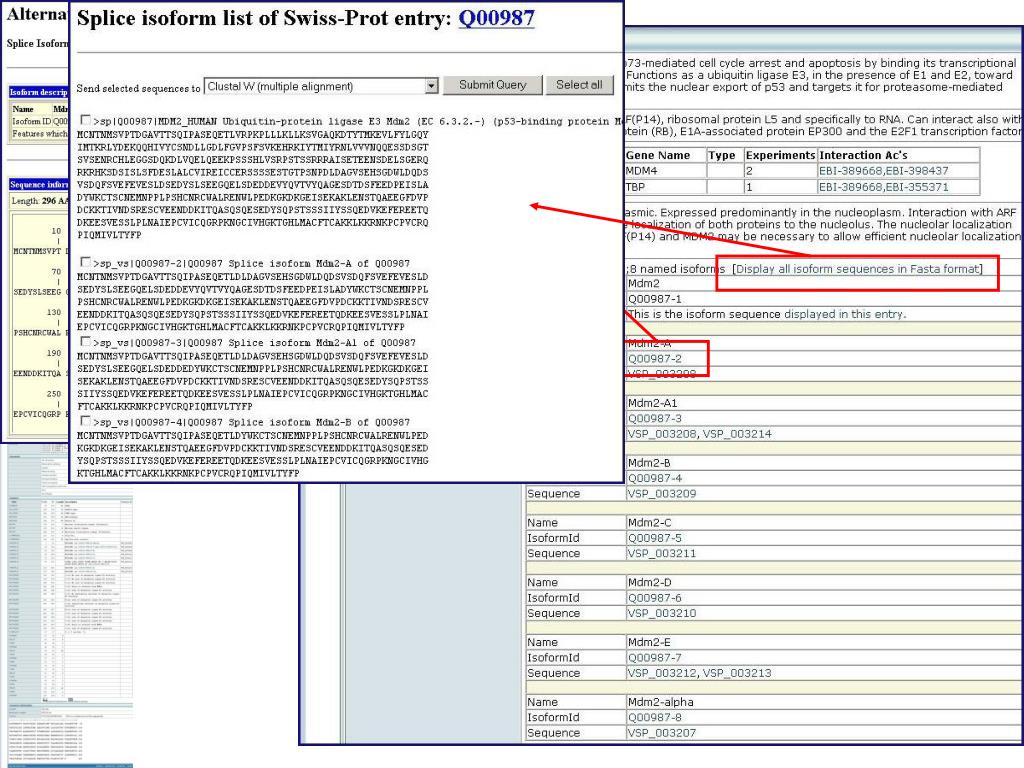
Task: Click the Mdm2-B isoform name in table
Action: tap(649, 463)
